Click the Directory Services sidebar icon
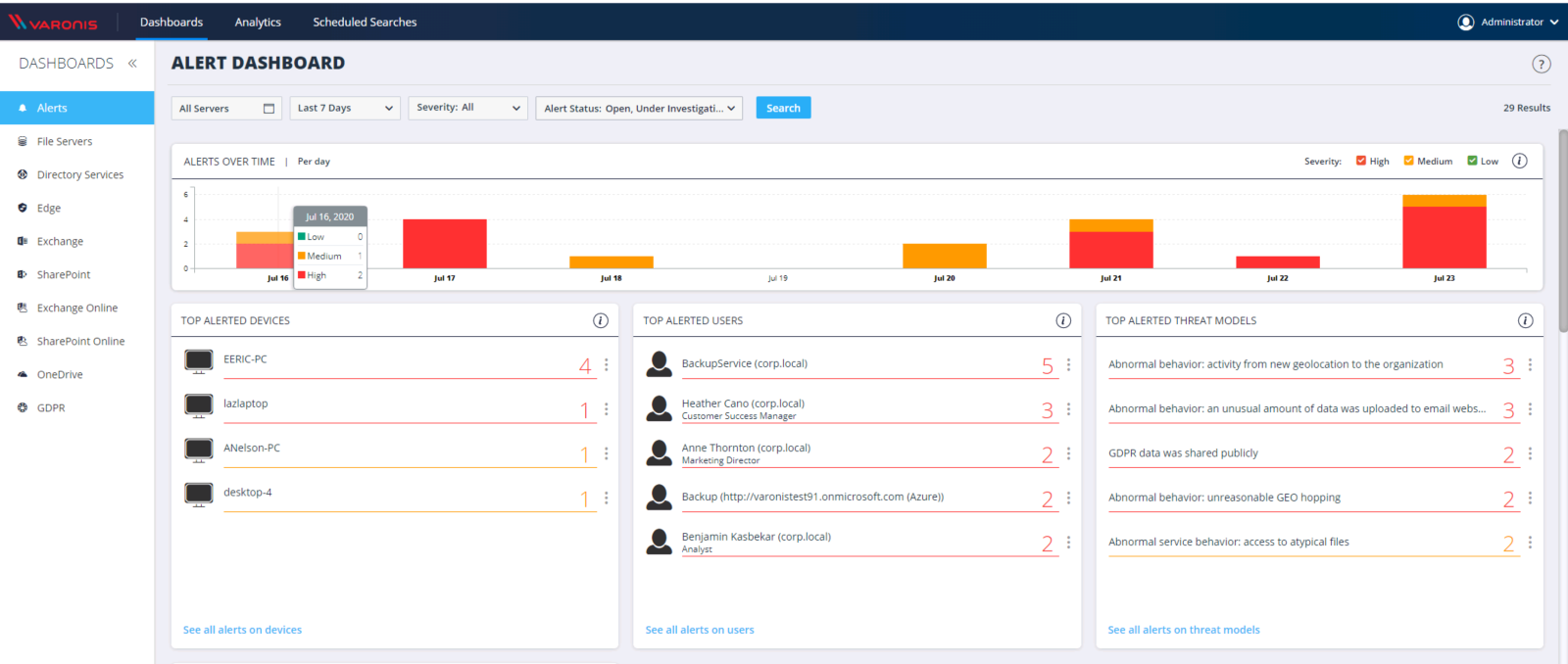1568x664 pixels. coord(23,174)
